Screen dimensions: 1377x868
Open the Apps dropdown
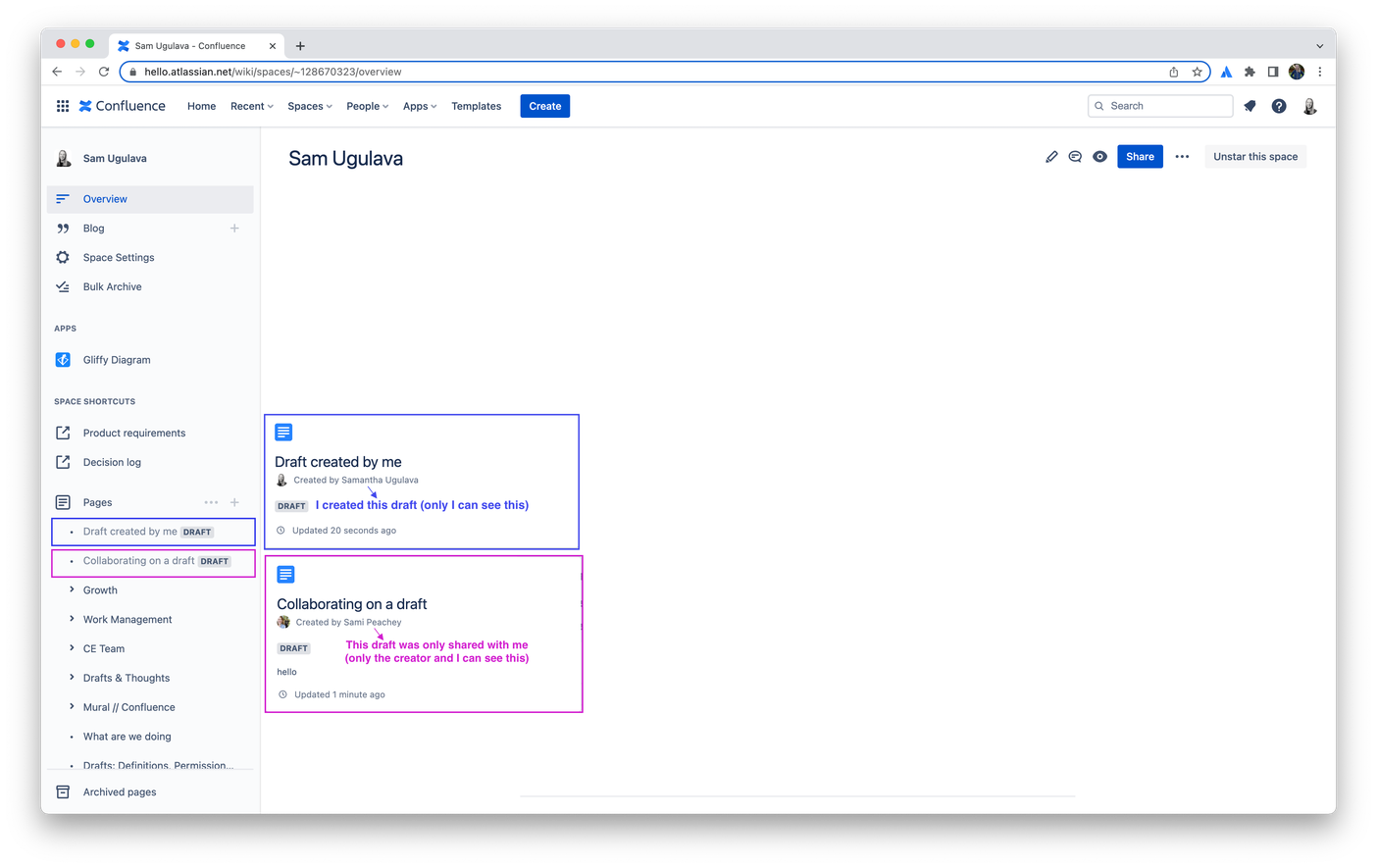point(420,106)
